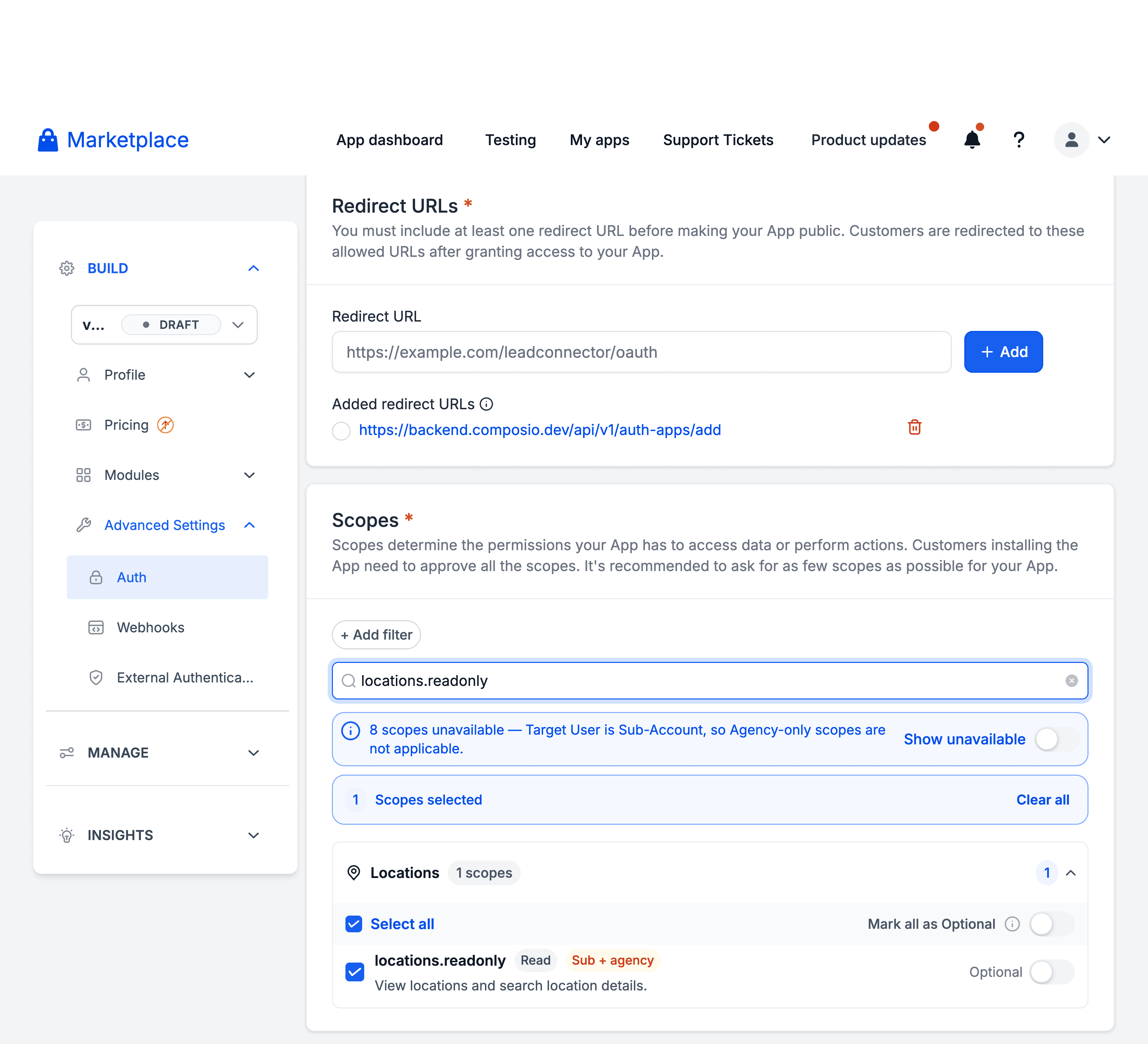
Task: Click the info icon next to Mark all as Optional
Action: [1012, 924]
